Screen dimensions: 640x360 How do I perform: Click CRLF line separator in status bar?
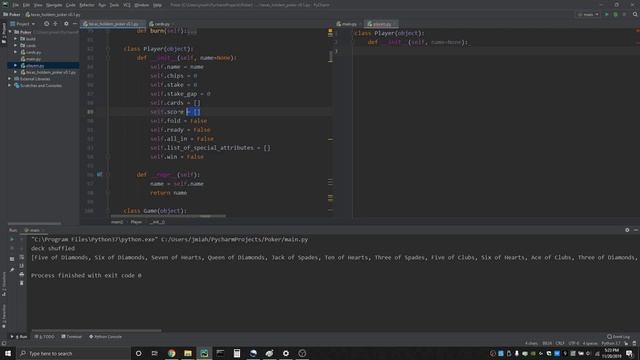(560, 343)
